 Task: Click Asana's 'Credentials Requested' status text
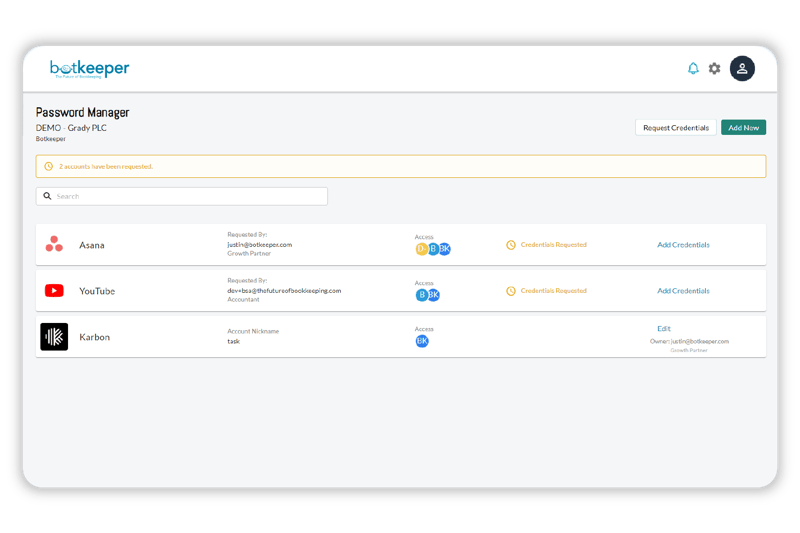tap(554, 245)
